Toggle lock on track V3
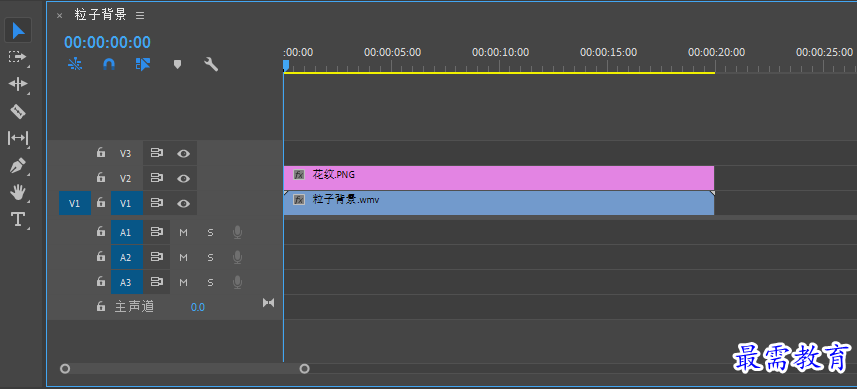Screen dimensions: 857x389 (x=101, y=153)
